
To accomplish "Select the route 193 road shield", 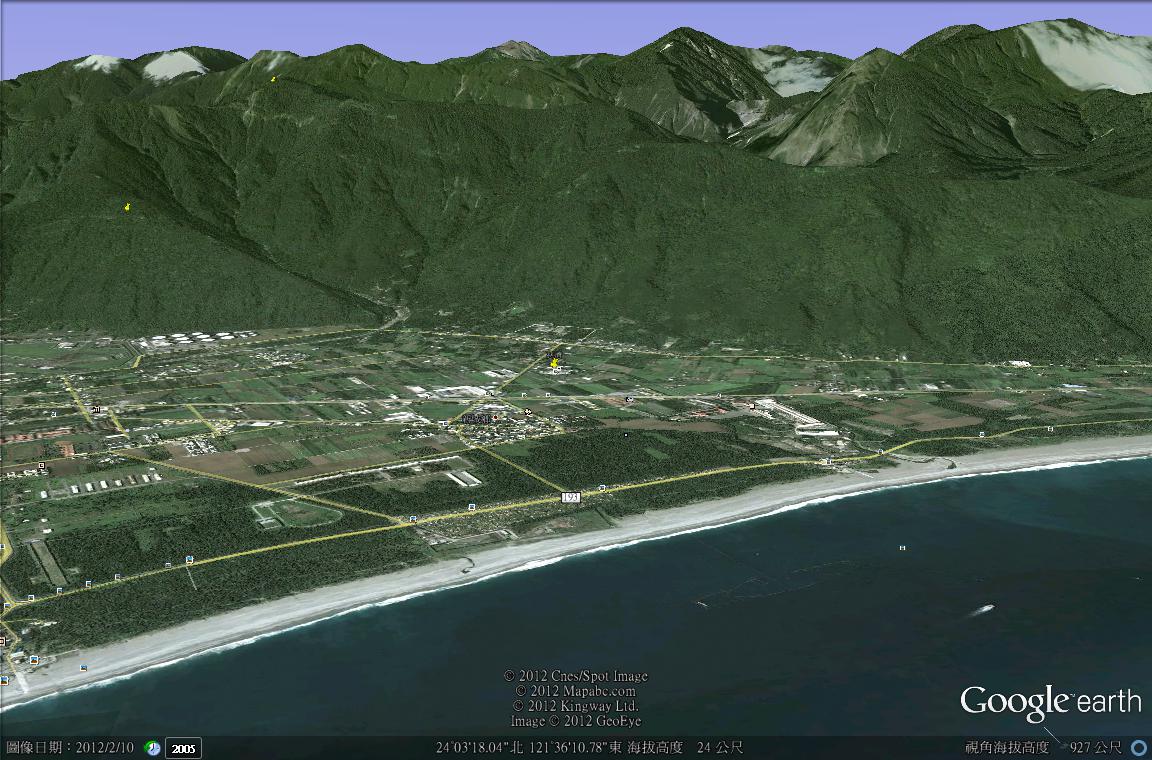I will coord(571,496).
